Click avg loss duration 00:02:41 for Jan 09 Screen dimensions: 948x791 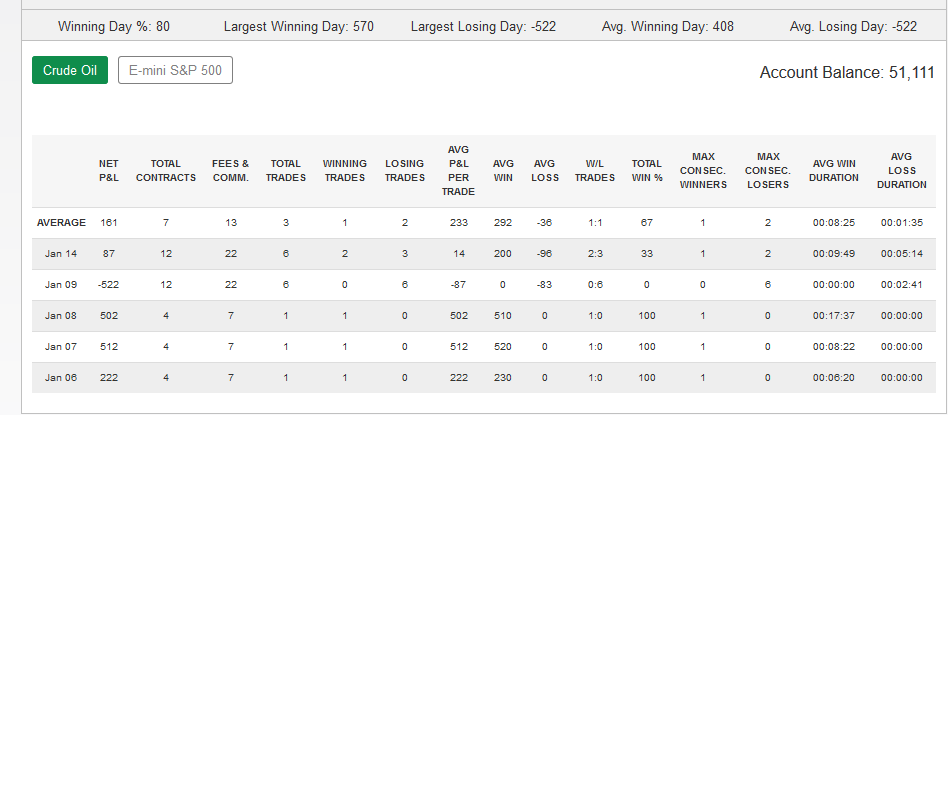click(x=901, y=284)
